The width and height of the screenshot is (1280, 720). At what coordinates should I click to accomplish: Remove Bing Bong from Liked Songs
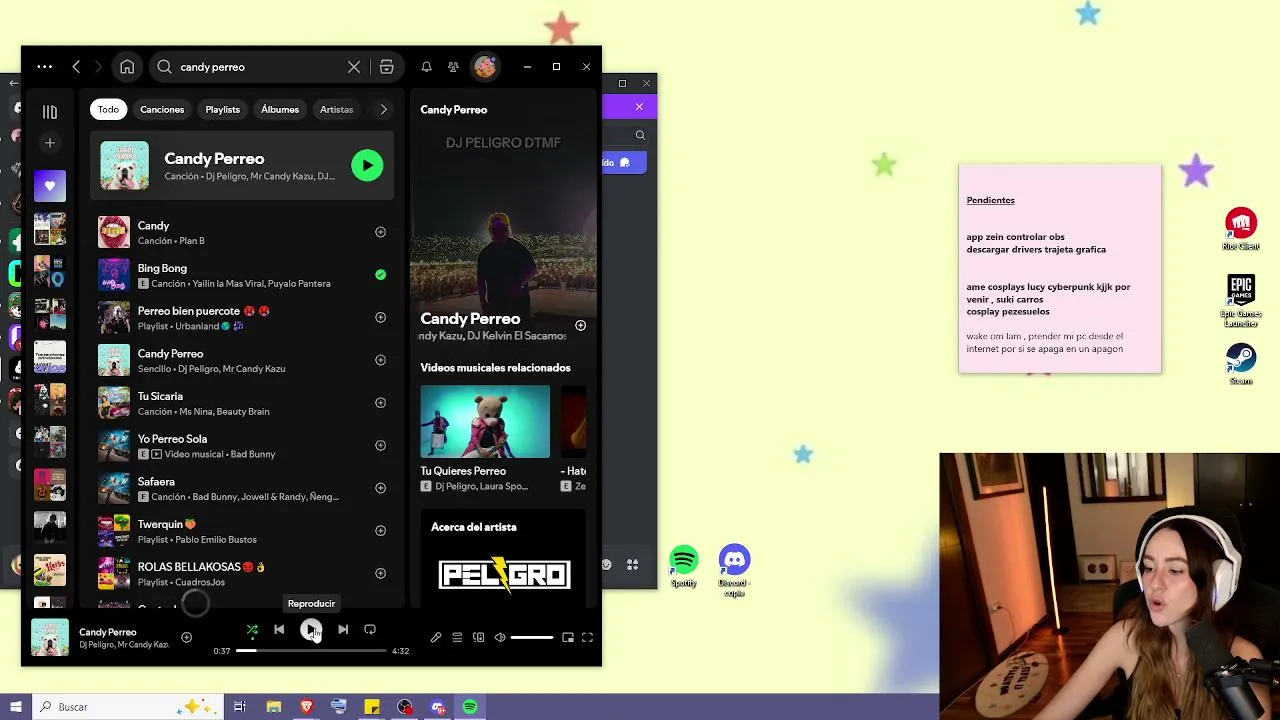pyautogui.click(x=380, y=274)
